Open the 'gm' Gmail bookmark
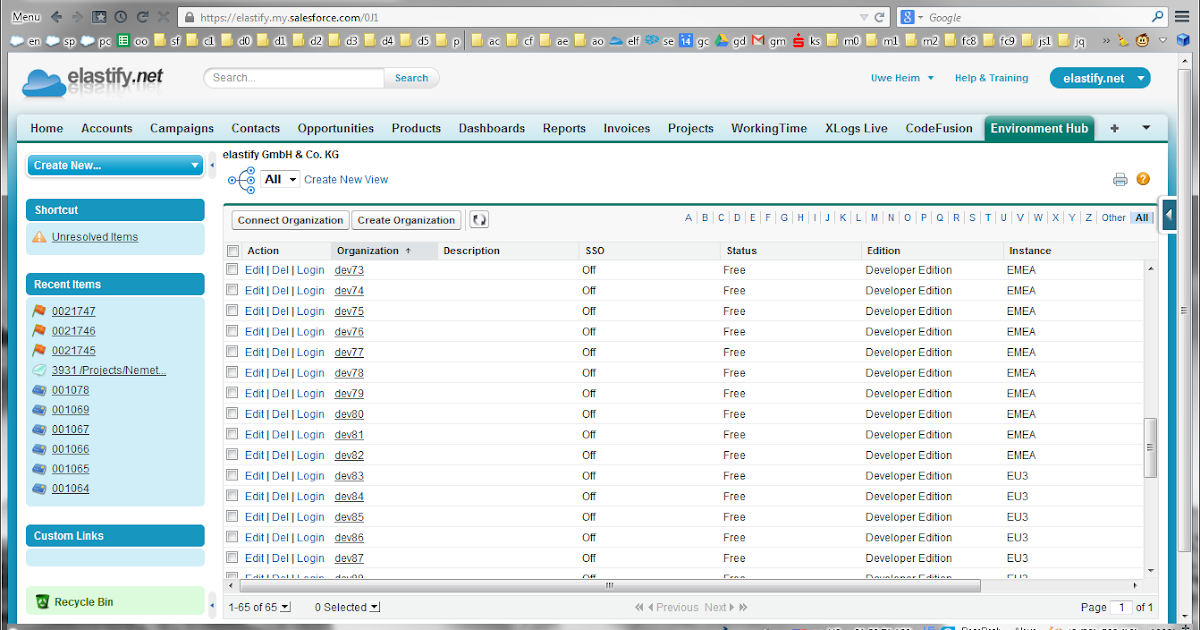 pos(768,41)
